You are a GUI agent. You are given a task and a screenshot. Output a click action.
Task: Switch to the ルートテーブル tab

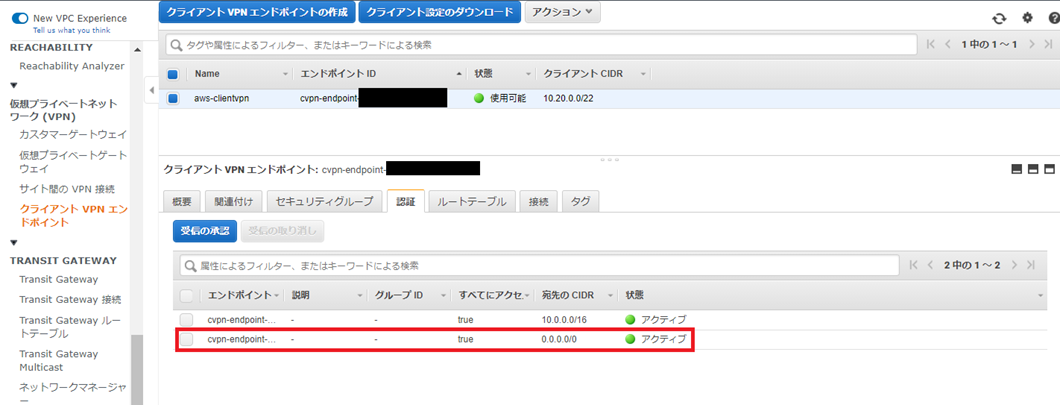[473, 201]
